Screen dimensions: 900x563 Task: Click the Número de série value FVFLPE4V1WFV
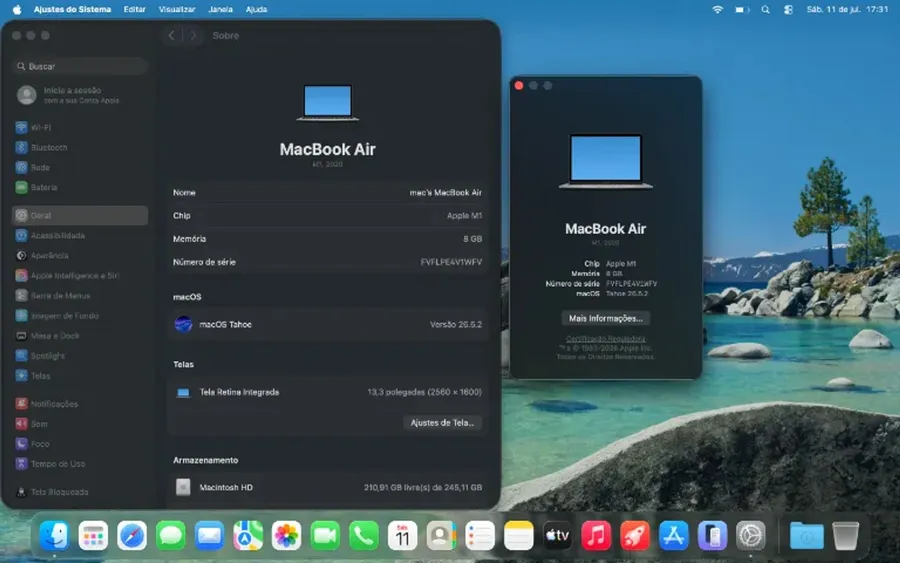click(x=451, y=262)
